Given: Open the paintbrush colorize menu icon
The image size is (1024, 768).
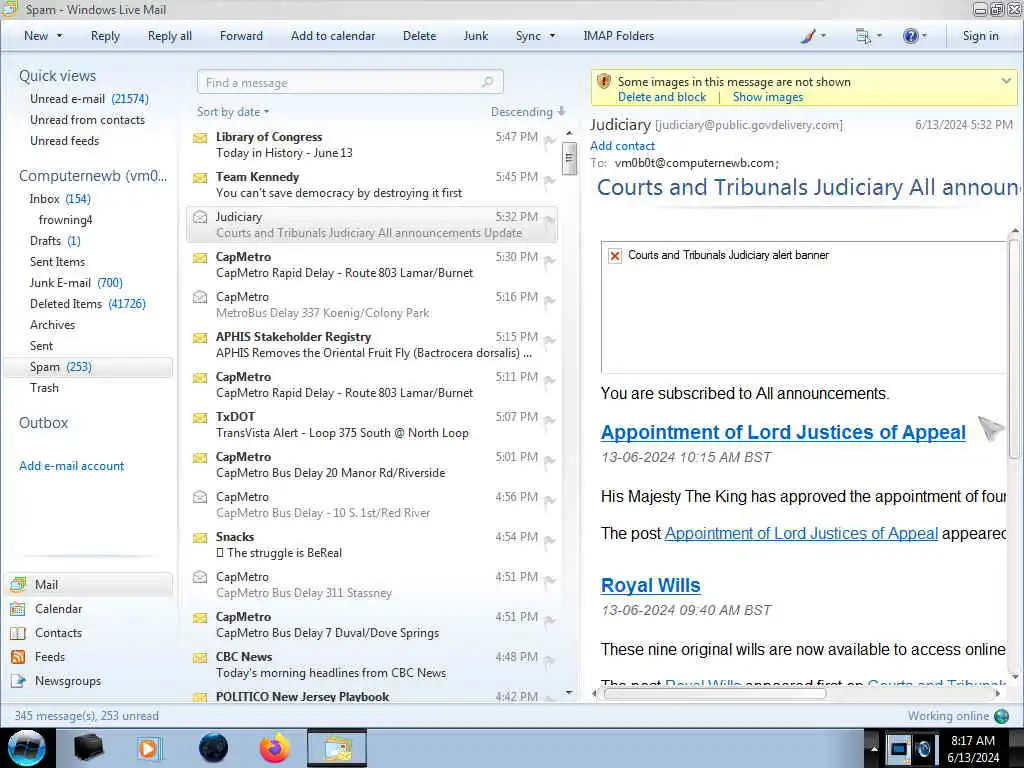Looking at the screenshot, I should tap(808, 36).
